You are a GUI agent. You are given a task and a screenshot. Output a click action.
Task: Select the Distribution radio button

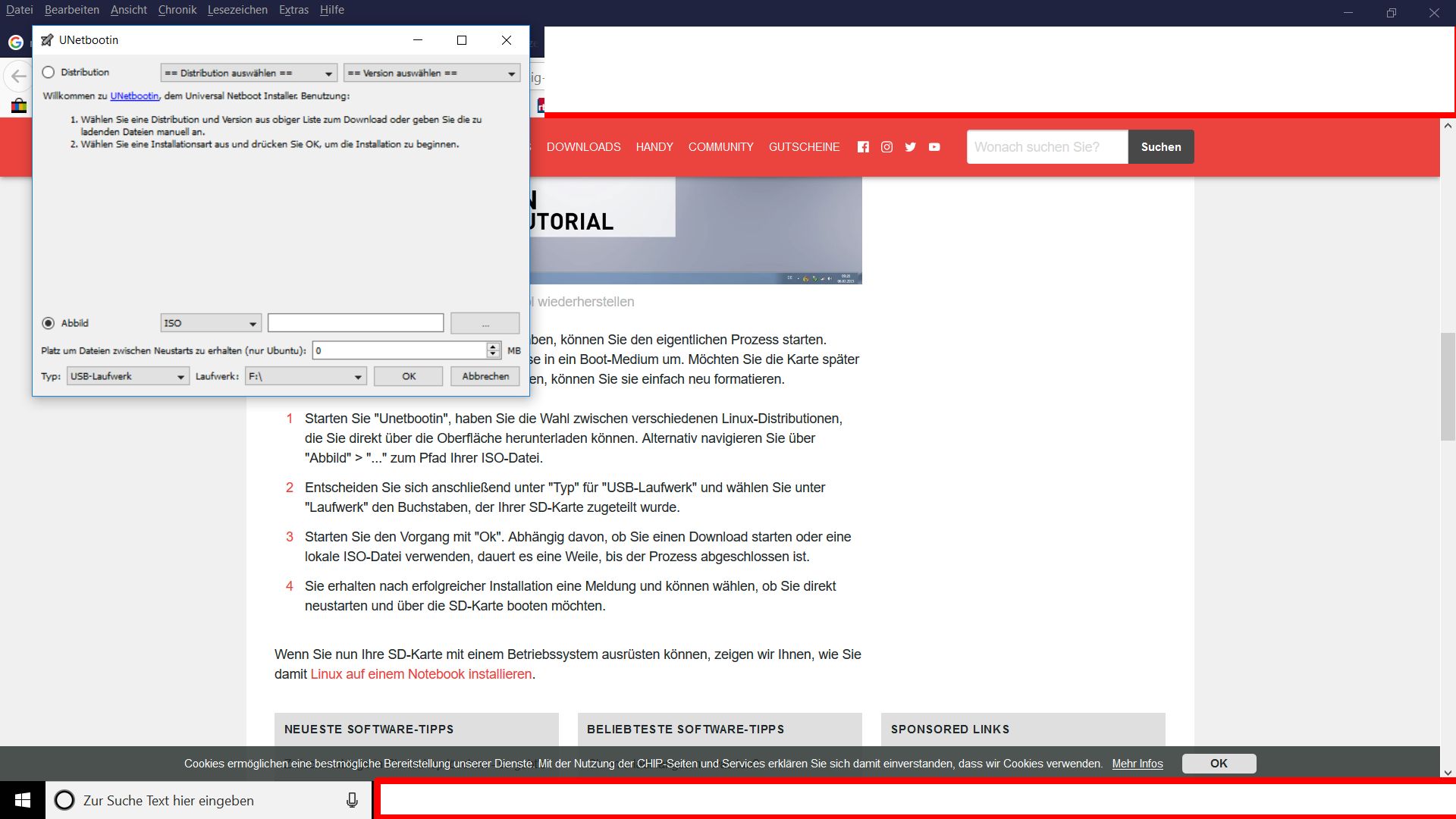tap(49, 72)
